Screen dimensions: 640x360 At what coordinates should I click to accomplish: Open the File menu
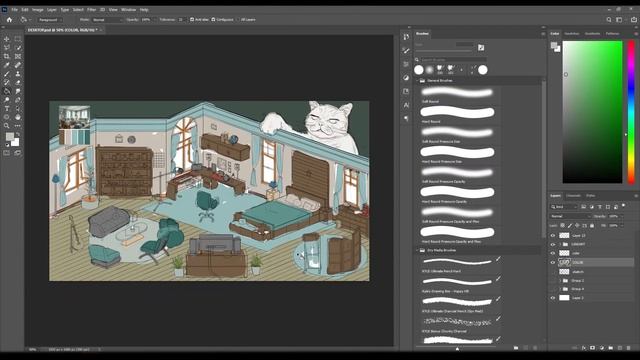14,9
